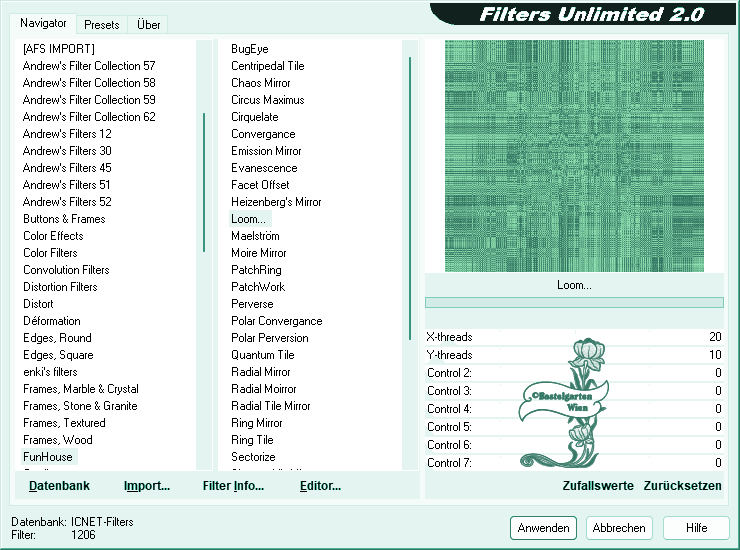Select Color Filters category
This screenshot has width=740, height=550.
point(50,253)
